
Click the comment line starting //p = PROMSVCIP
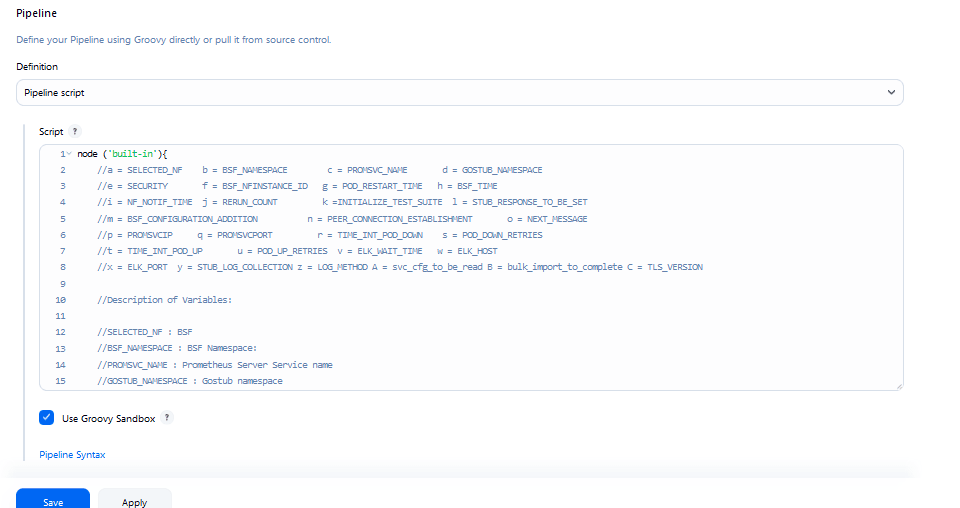[x=319, y=235]
